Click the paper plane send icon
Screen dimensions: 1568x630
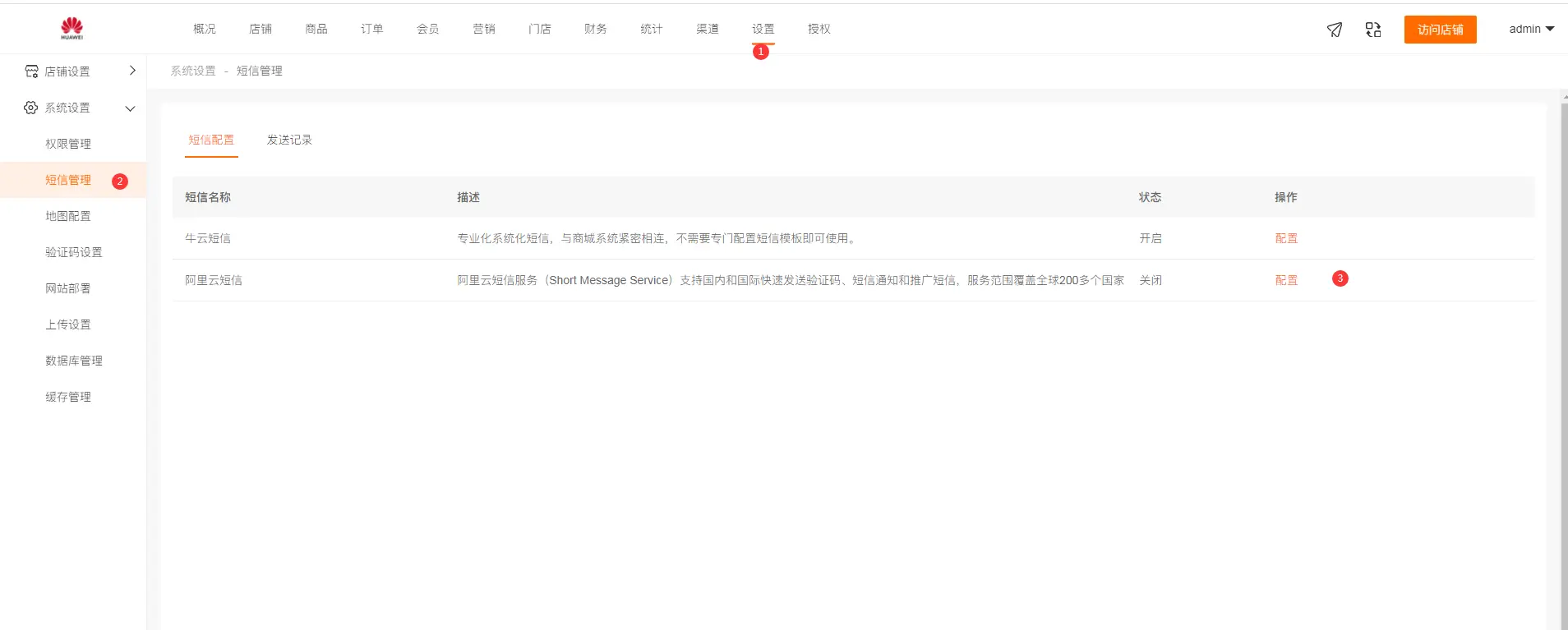pos(1335,30)
